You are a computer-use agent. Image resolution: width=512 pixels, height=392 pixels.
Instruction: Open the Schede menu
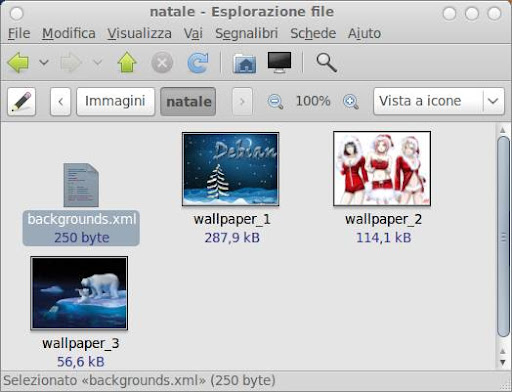(313, 33)
